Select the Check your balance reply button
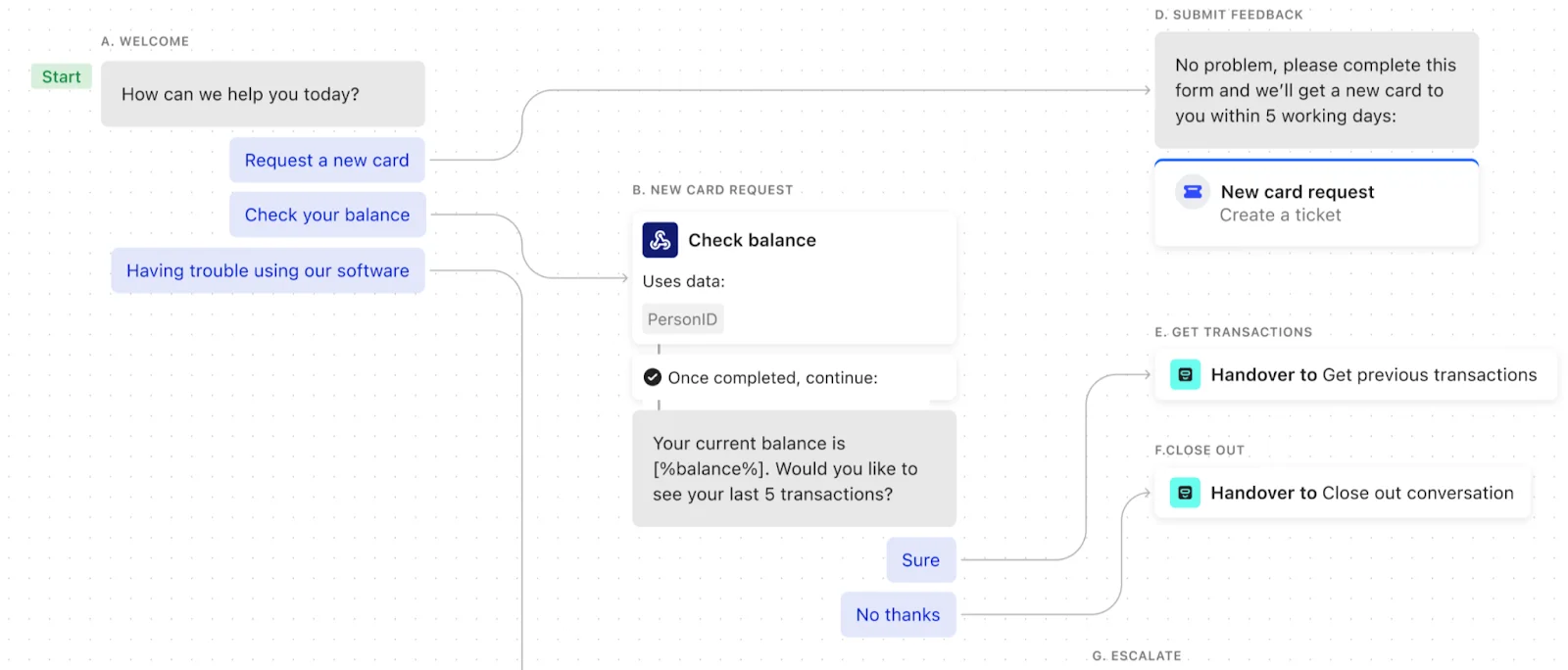1568x670 pixels. click(x=327, y=215)
